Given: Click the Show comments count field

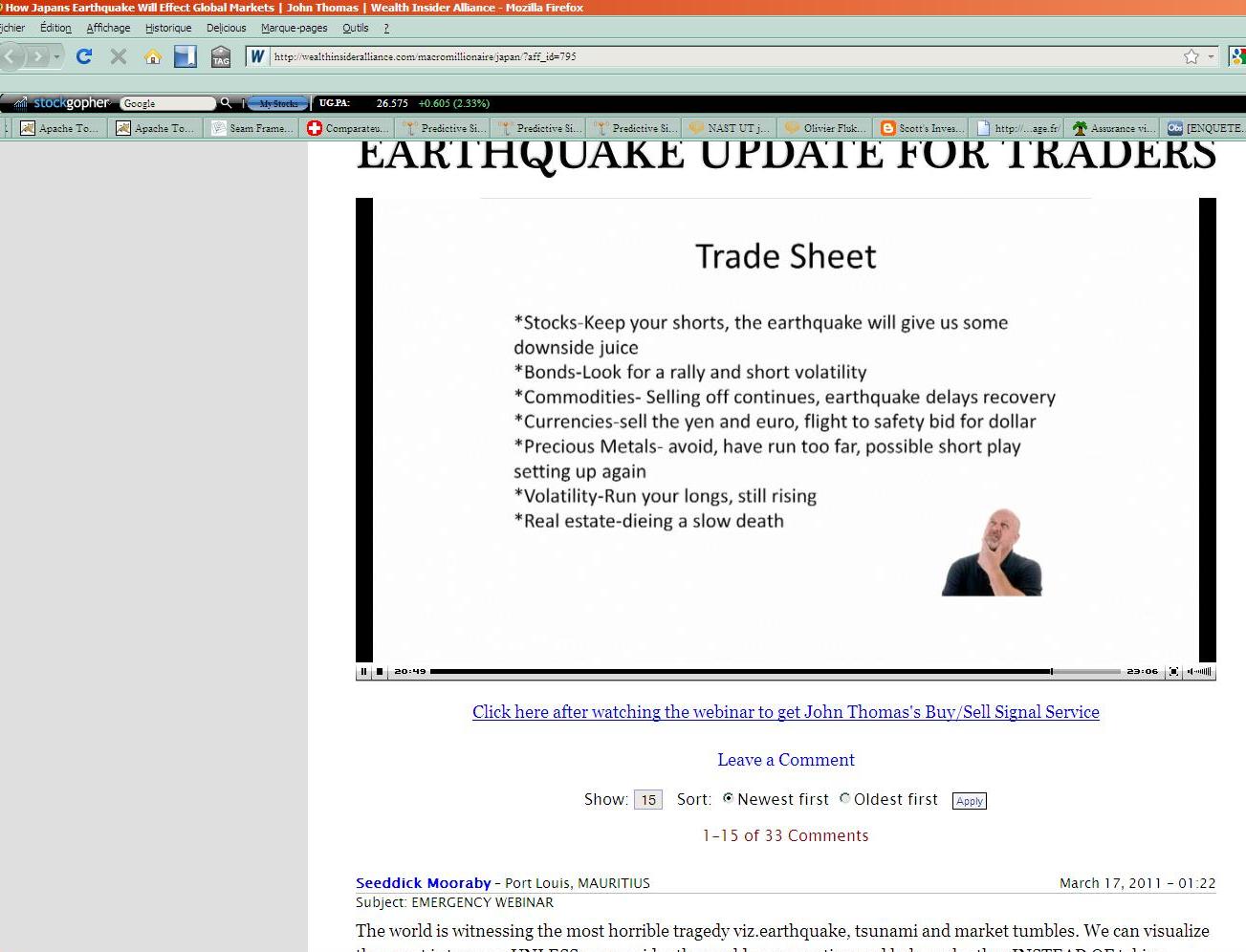Looking at the screenshot, I should (648, 800).
